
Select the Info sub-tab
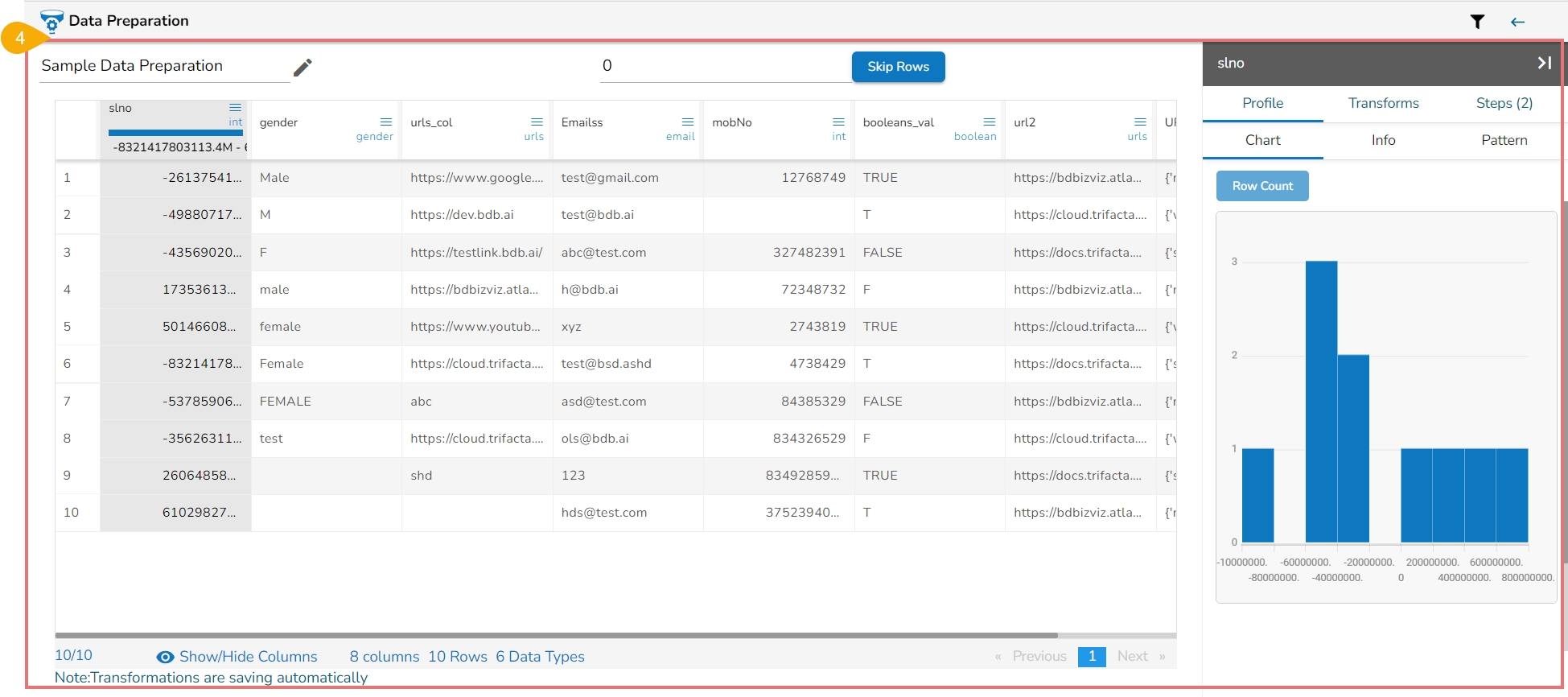coord(1383,140)
